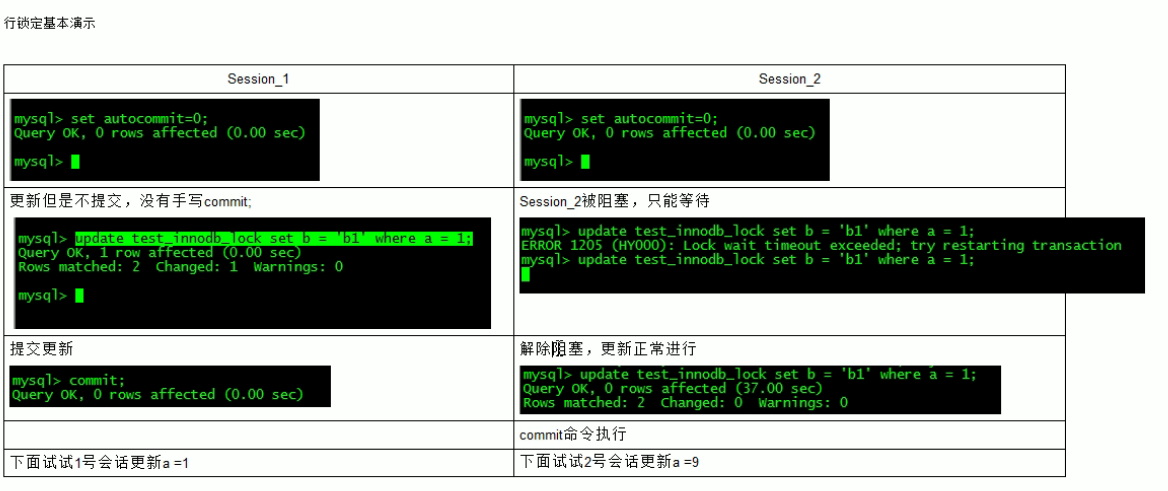Click 'Query OK, 1 row affected' line
Screen dimensions: 1168x491
pyautogui.click(x=159, y=253)
